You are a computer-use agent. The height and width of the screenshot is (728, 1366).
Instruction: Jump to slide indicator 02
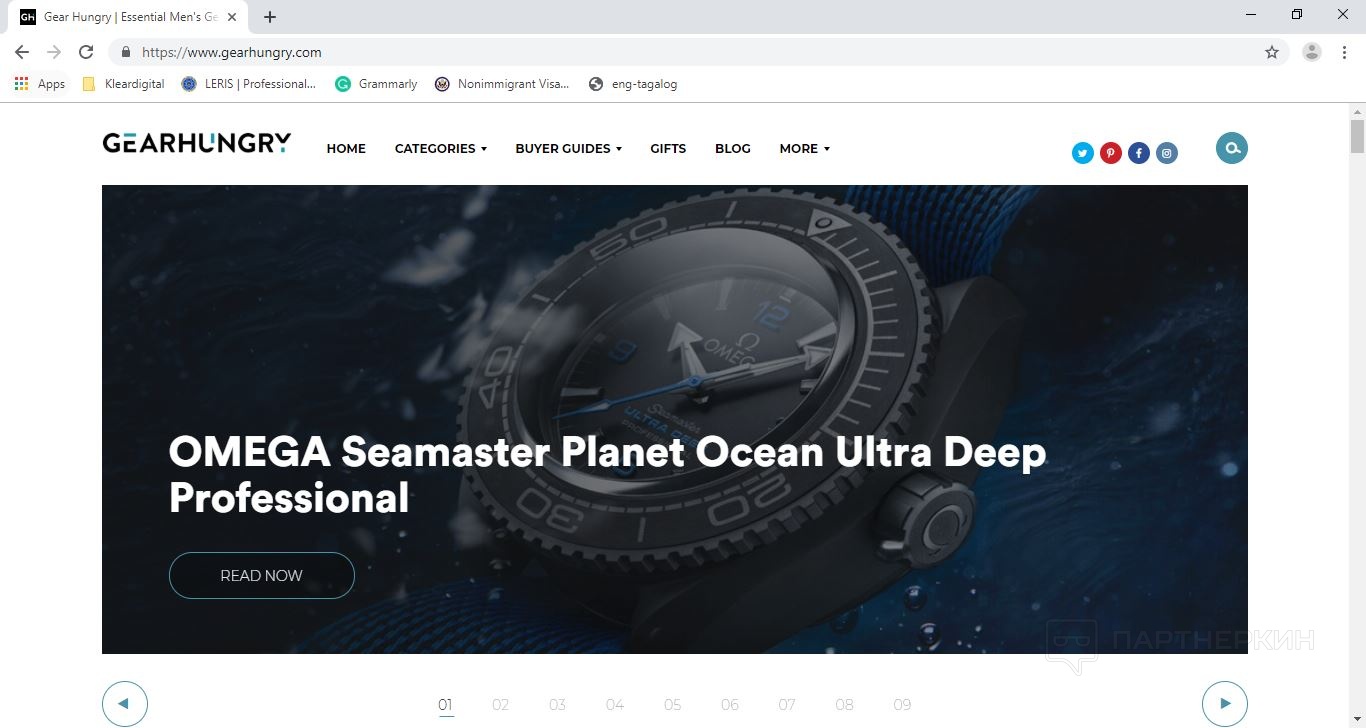click(501, 705)
